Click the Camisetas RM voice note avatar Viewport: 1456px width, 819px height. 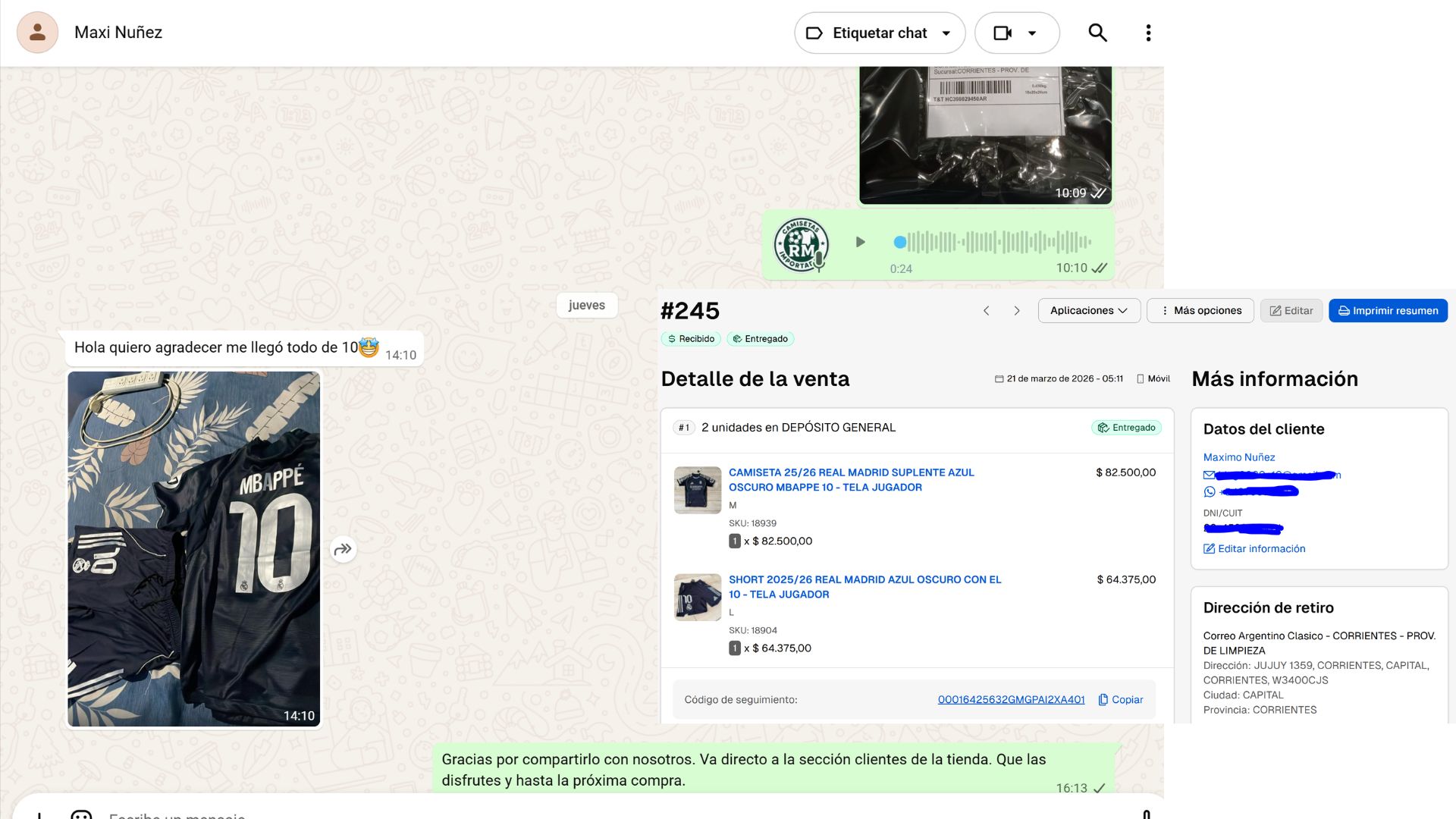(801, 245)
